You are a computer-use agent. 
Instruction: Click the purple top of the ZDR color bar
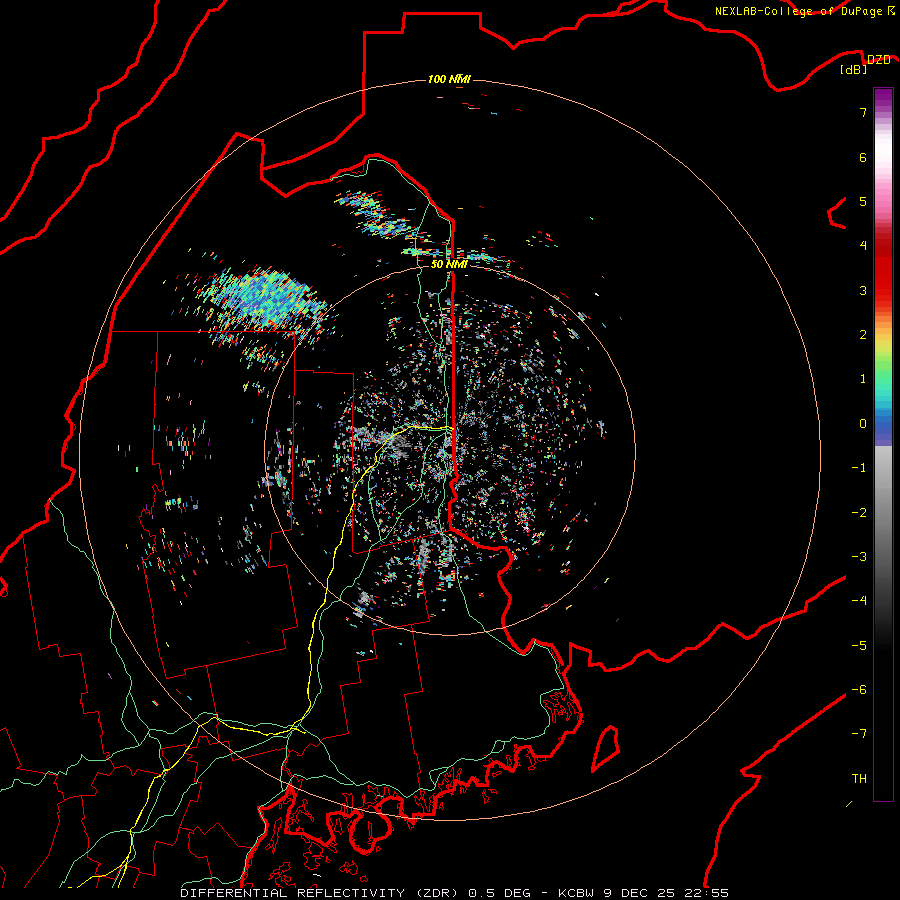(x=883, y=98)
